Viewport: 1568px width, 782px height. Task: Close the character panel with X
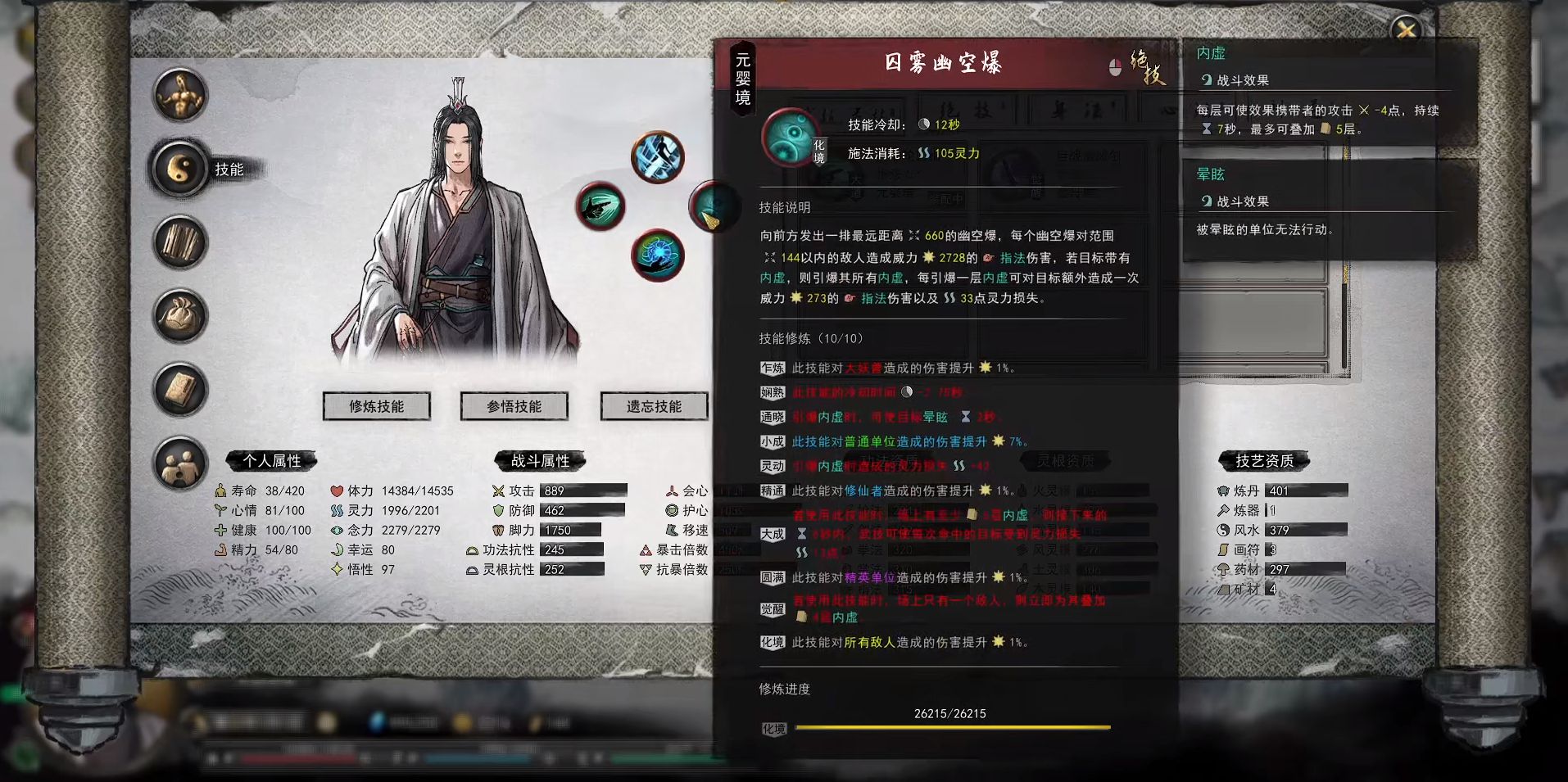point(1407,30)
